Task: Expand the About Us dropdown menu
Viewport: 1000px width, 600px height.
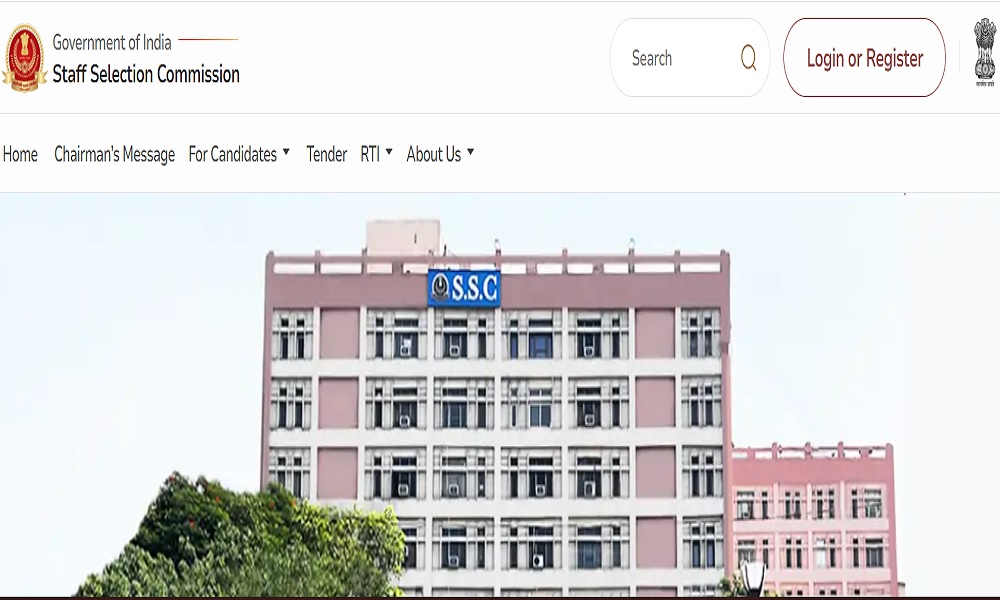Action: tap(440, 154)
